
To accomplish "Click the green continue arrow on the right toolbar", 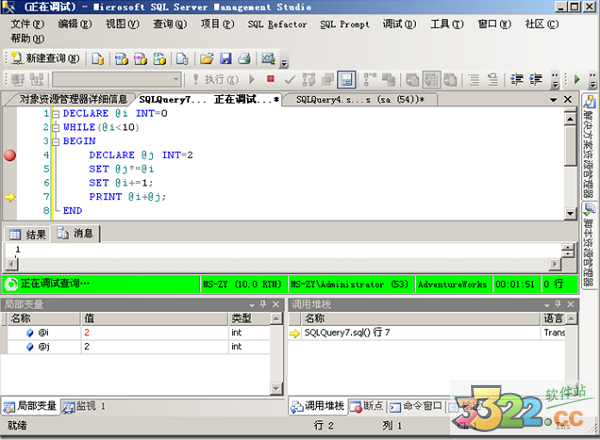I will tap(576, 79).
